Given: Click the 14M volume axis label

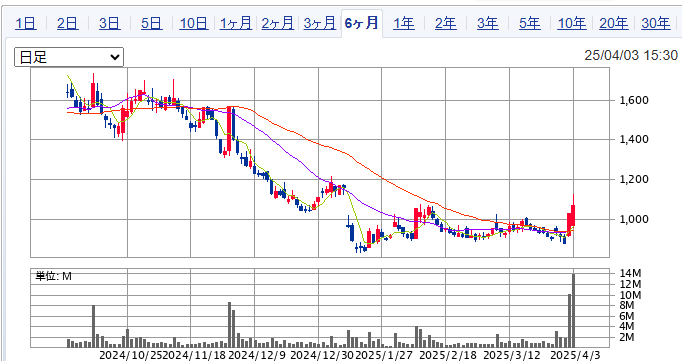Looking at the screenshot, I should pos(630,273).
